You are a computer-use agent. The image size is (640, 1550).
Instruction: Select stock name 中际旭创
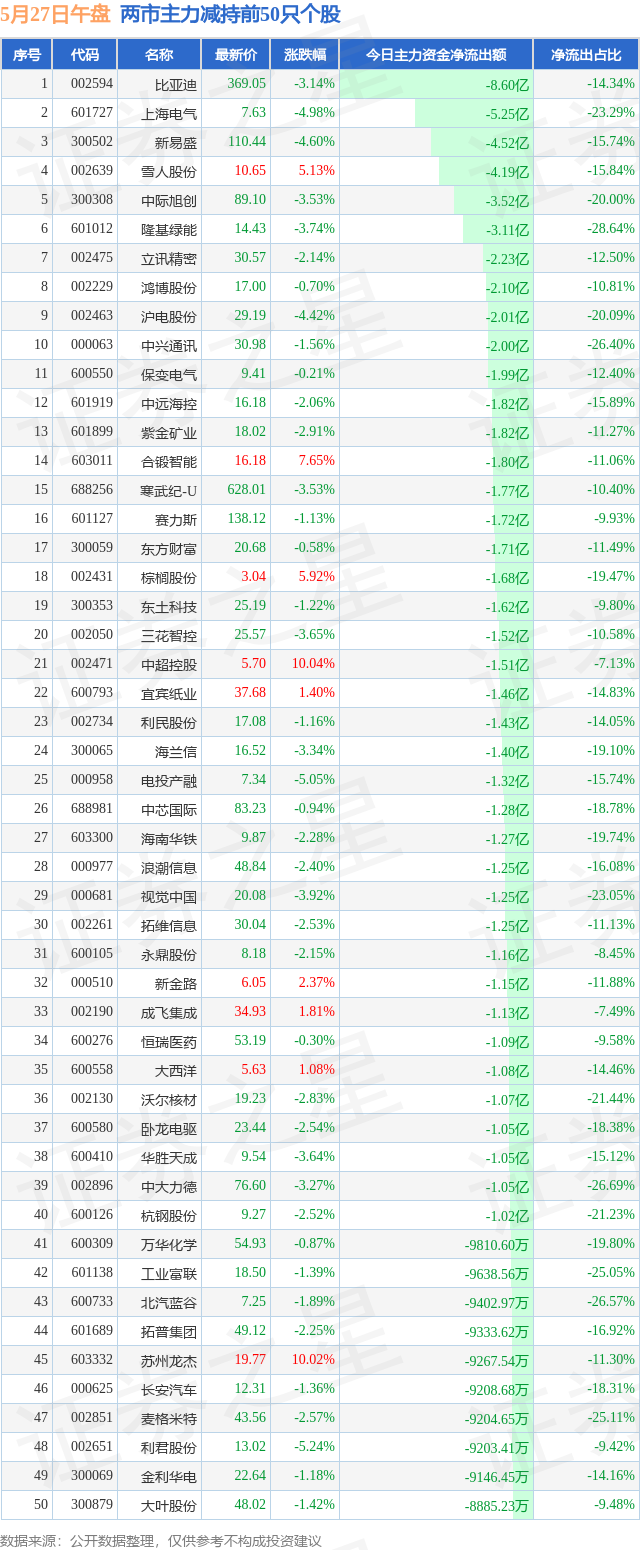(x=169, y=200)
